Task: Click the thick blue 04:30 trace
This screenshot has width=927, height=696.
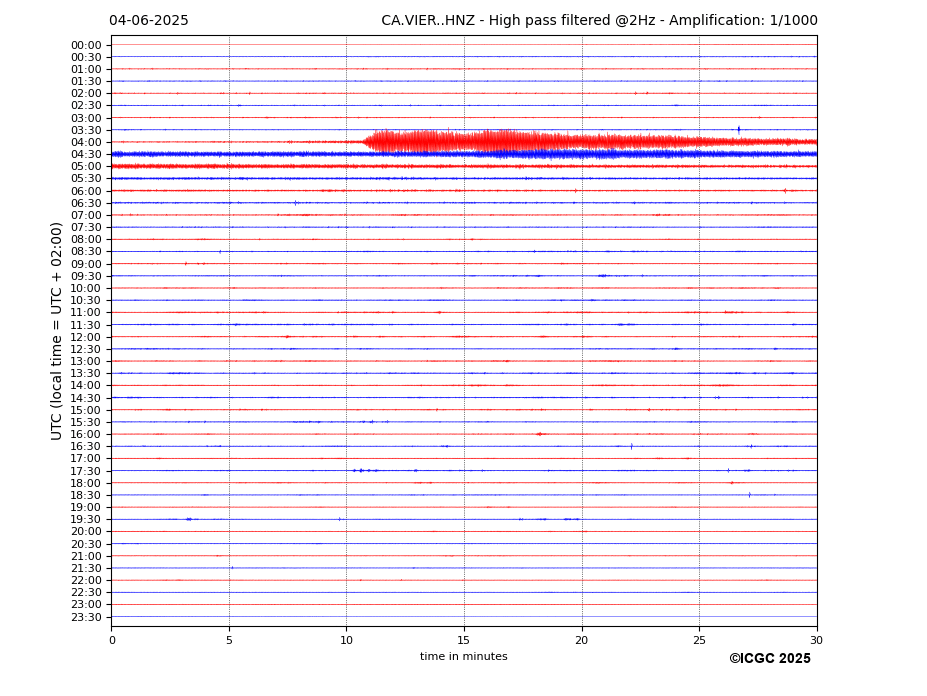Action: [464, 154]
